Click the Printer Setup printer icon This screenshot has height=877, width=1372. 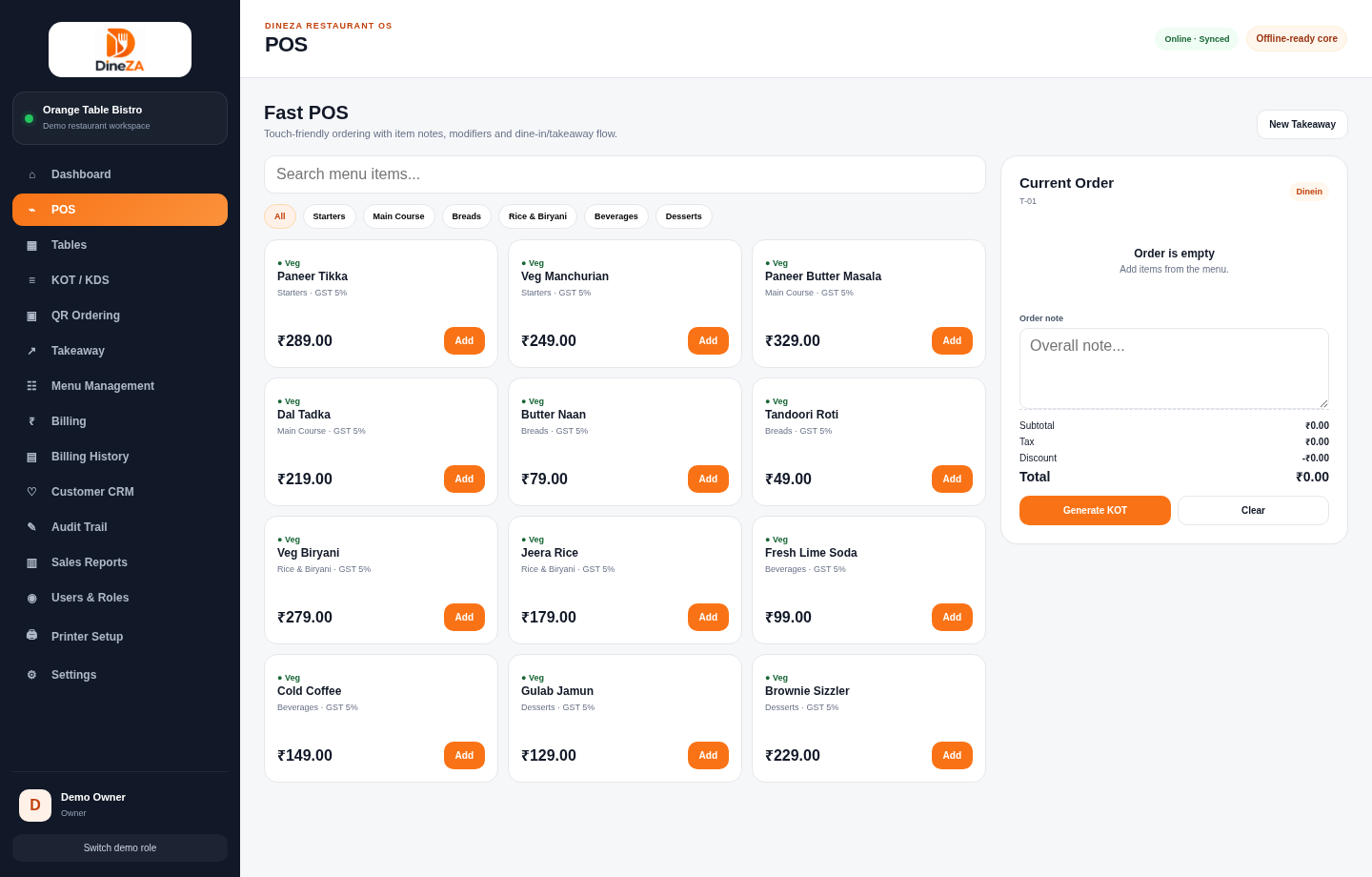31,635
